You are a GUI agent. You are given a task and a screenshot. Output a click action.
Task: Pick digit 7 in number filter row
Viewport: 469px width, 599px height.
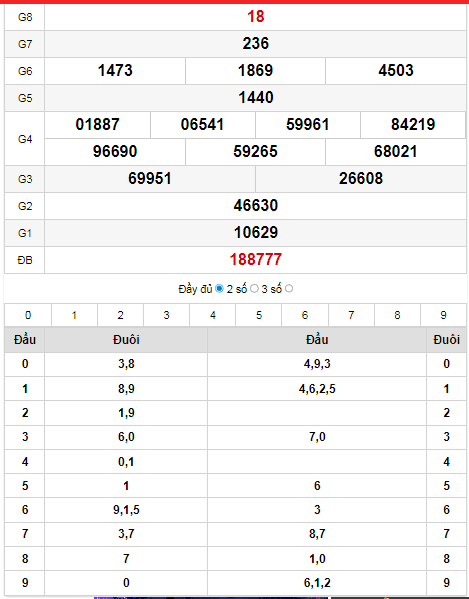(351, 315)
